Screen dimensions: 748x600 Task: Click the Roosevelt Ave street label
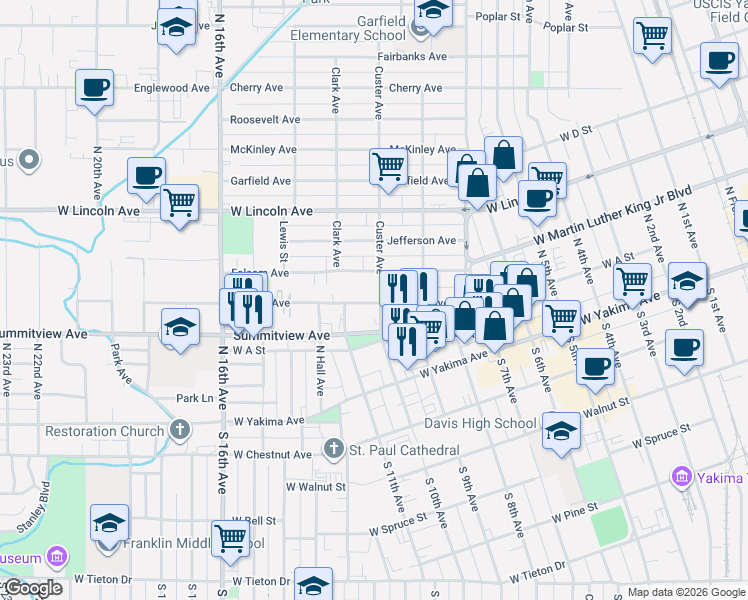[265, 119]
